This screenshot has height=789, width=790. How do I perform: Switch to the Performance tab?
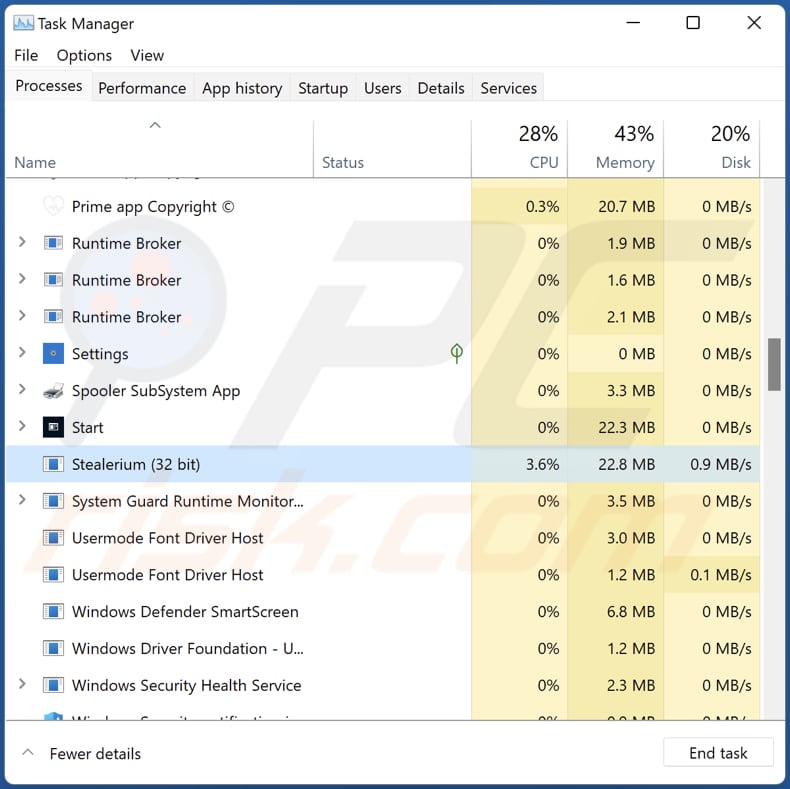tap(142, 88)
